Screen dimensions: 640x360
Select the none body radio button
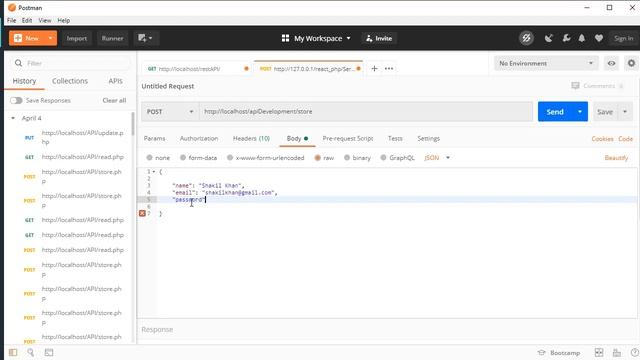click(149, 158)
